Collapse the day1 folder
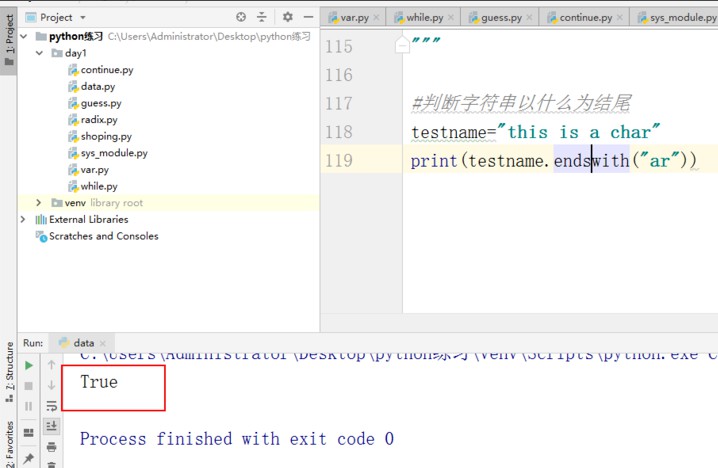 (39, 53)
